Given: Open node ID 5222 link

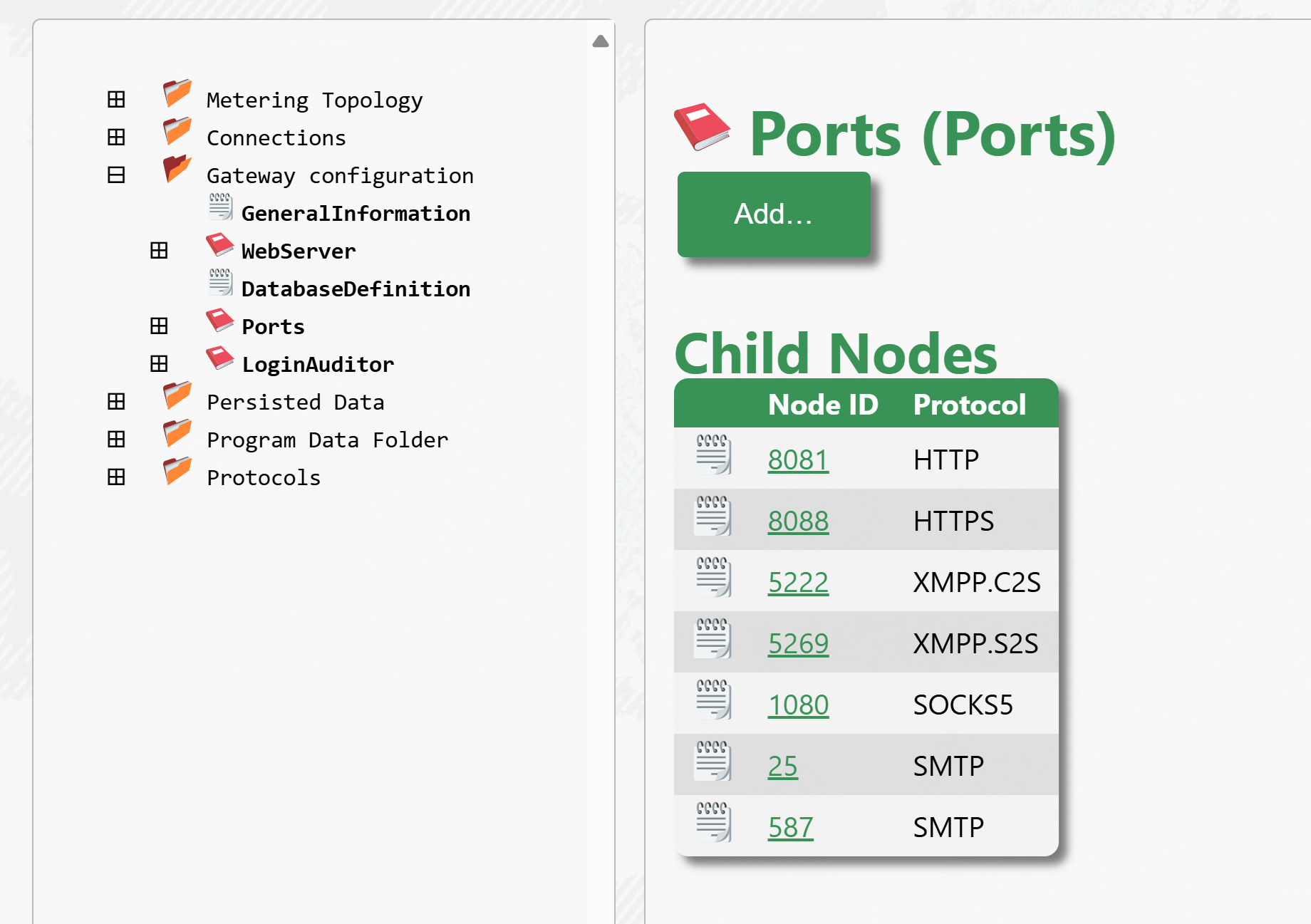Looking at the screenshot, I should tap(798, 583).
